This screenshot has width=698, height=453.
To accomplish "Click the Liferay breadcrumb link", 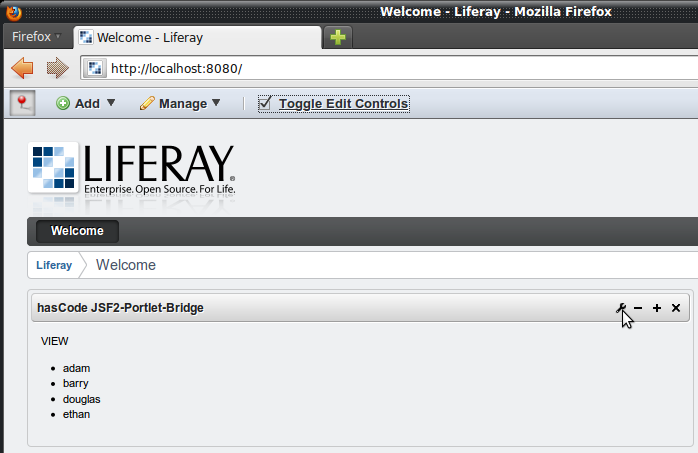I will tap(54, 265).
